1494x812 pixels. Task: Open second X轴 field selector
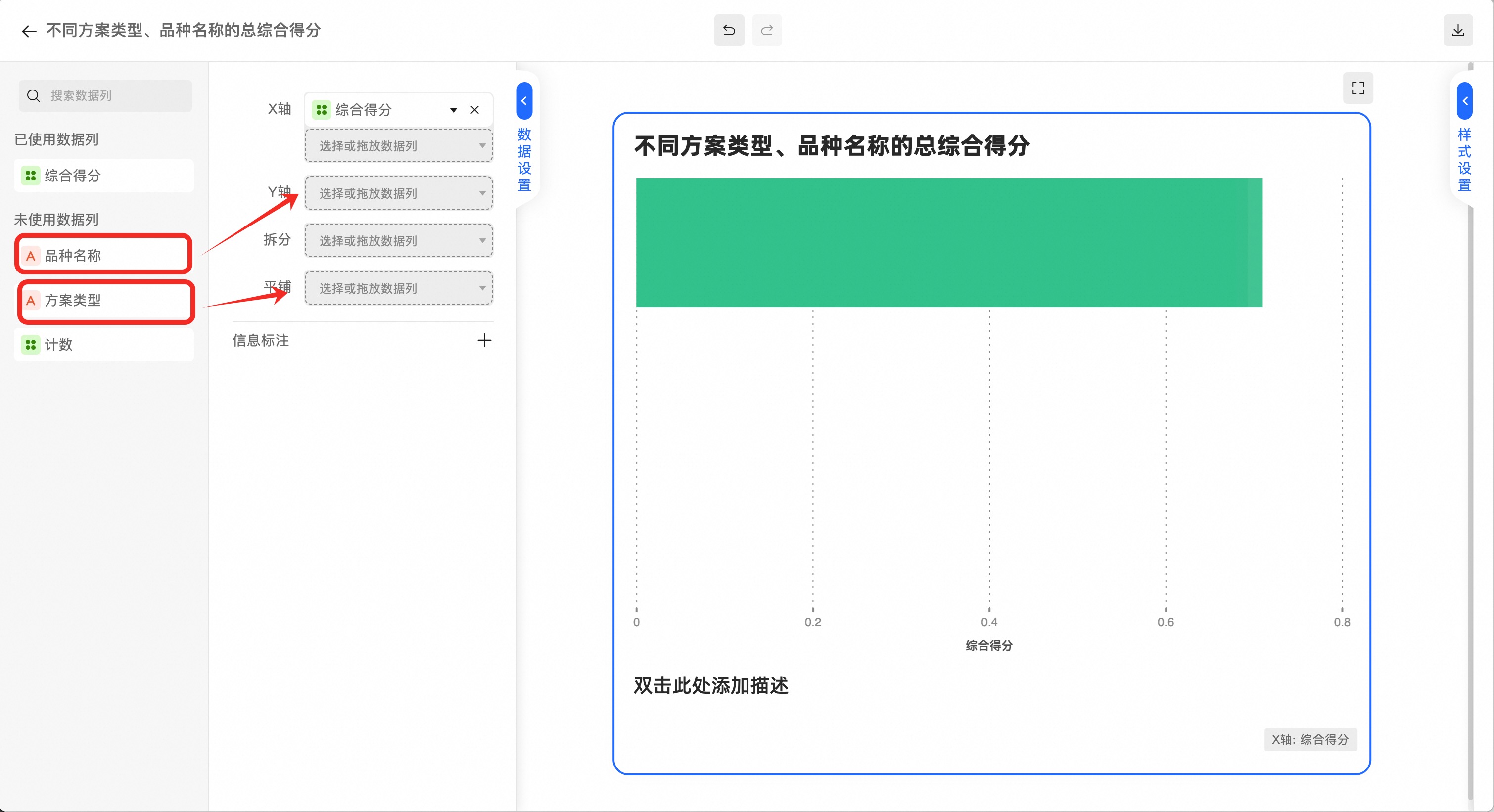click(x=398, y=146)
